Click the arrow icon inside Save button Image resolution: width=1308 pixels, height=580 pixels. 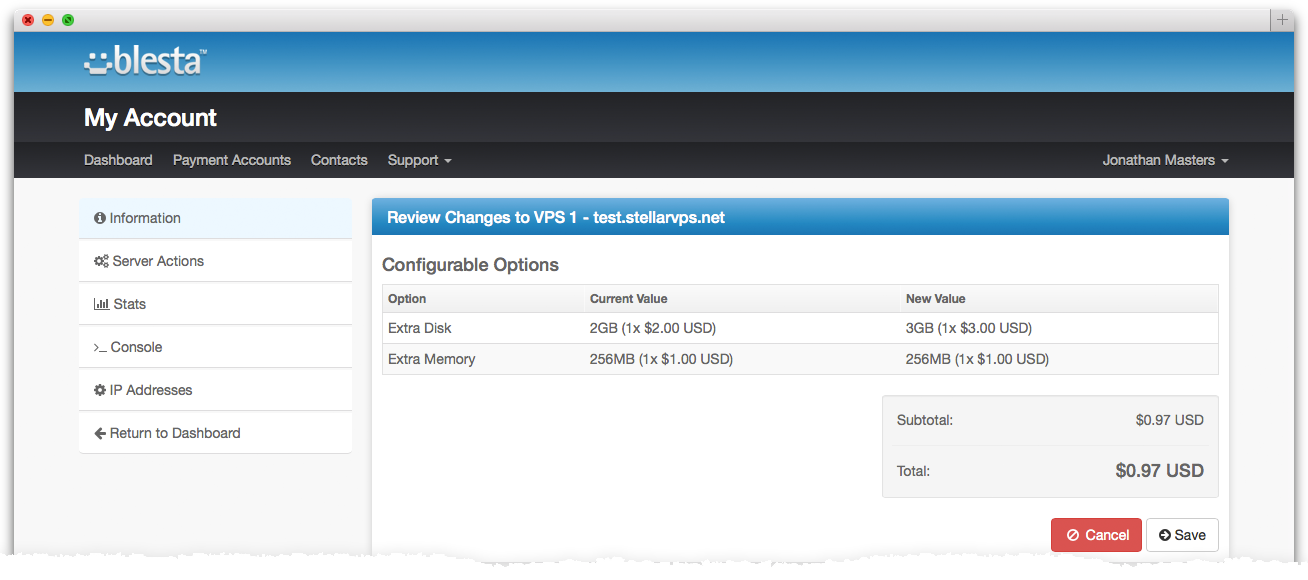[1163, 534]
